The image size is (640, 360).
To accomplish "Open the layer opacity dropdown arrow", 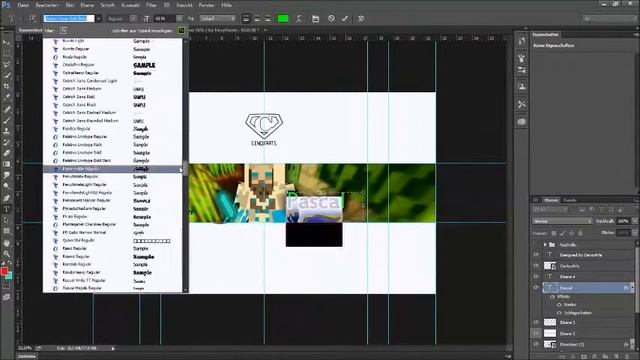I will (635, 221).
